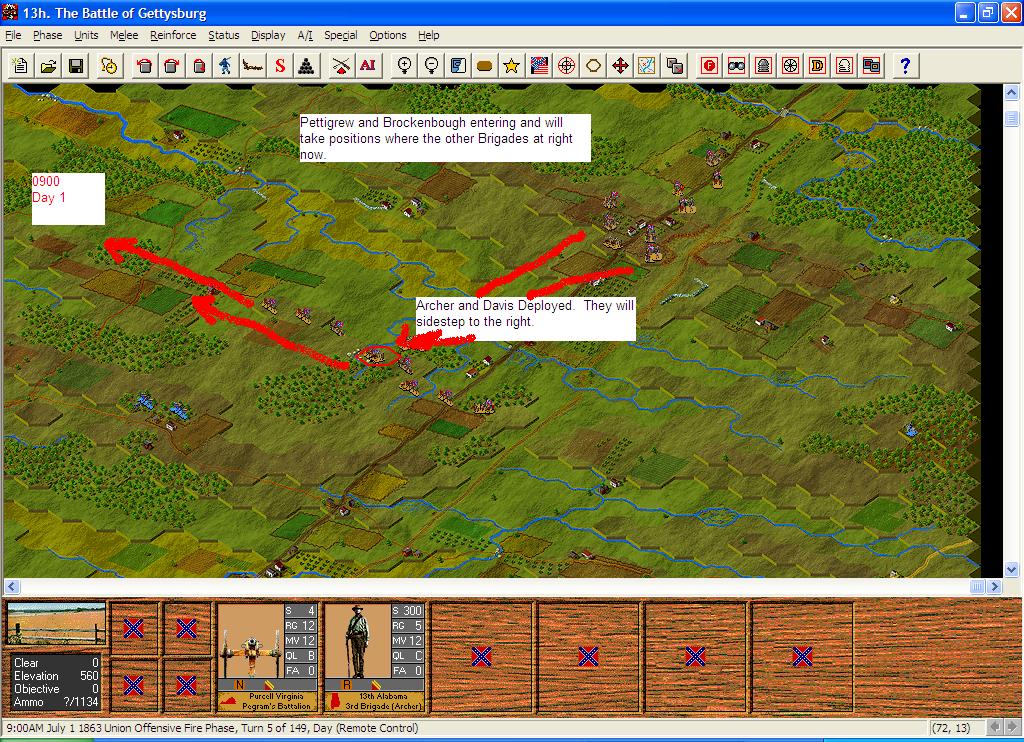Click the horizontal scrollbar right arrow
The height and width of the screenshot is (742, 1024).
(x=995, y=587)
